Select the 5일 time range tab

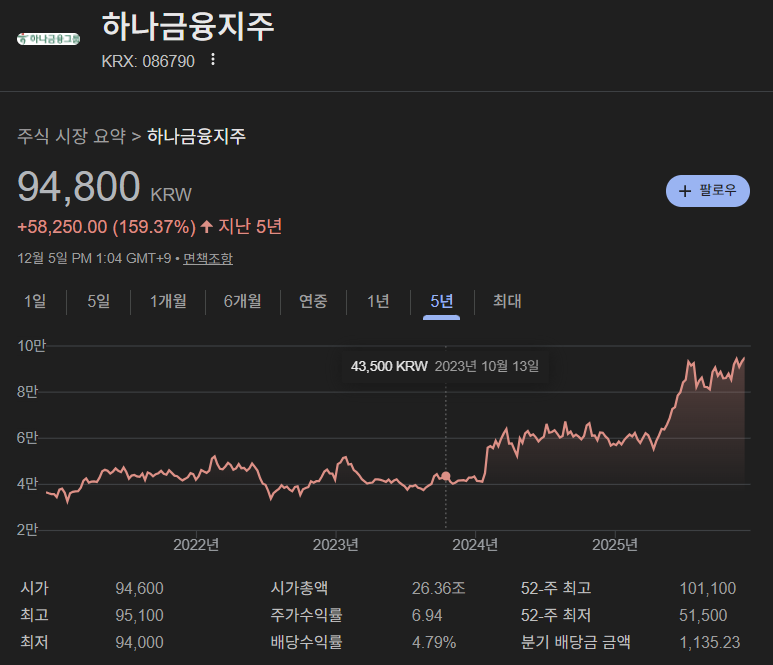click(99, 301)
